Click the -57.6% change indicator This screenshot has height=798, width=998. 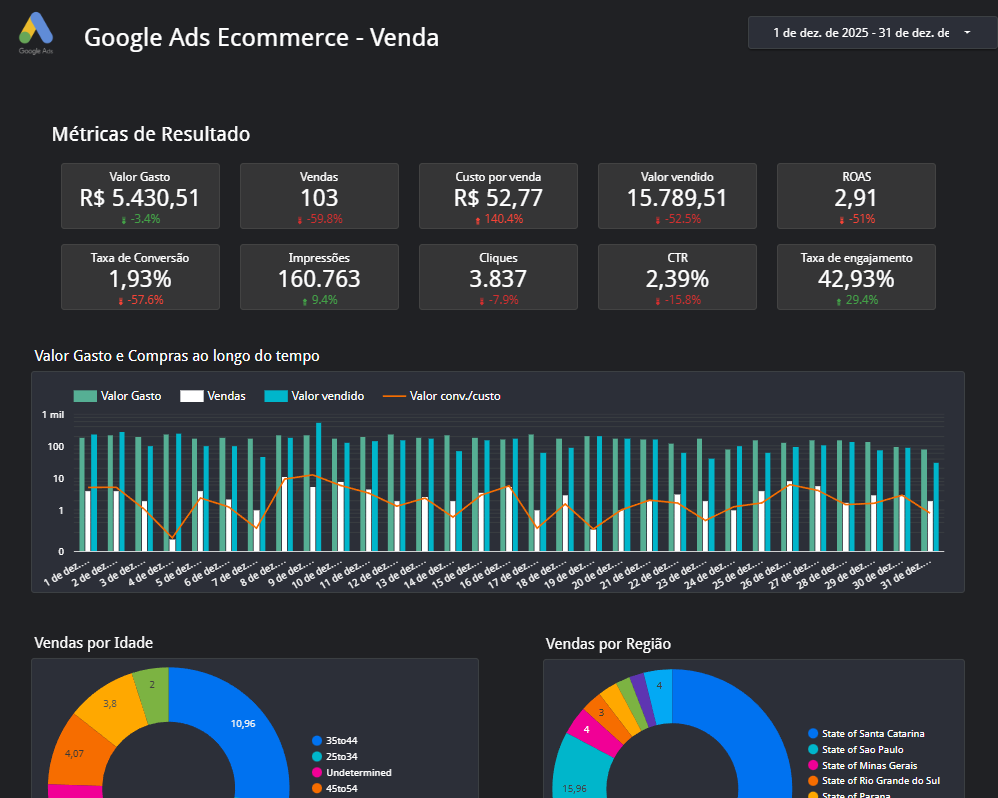pyautogui.click(x=141, y=300)
